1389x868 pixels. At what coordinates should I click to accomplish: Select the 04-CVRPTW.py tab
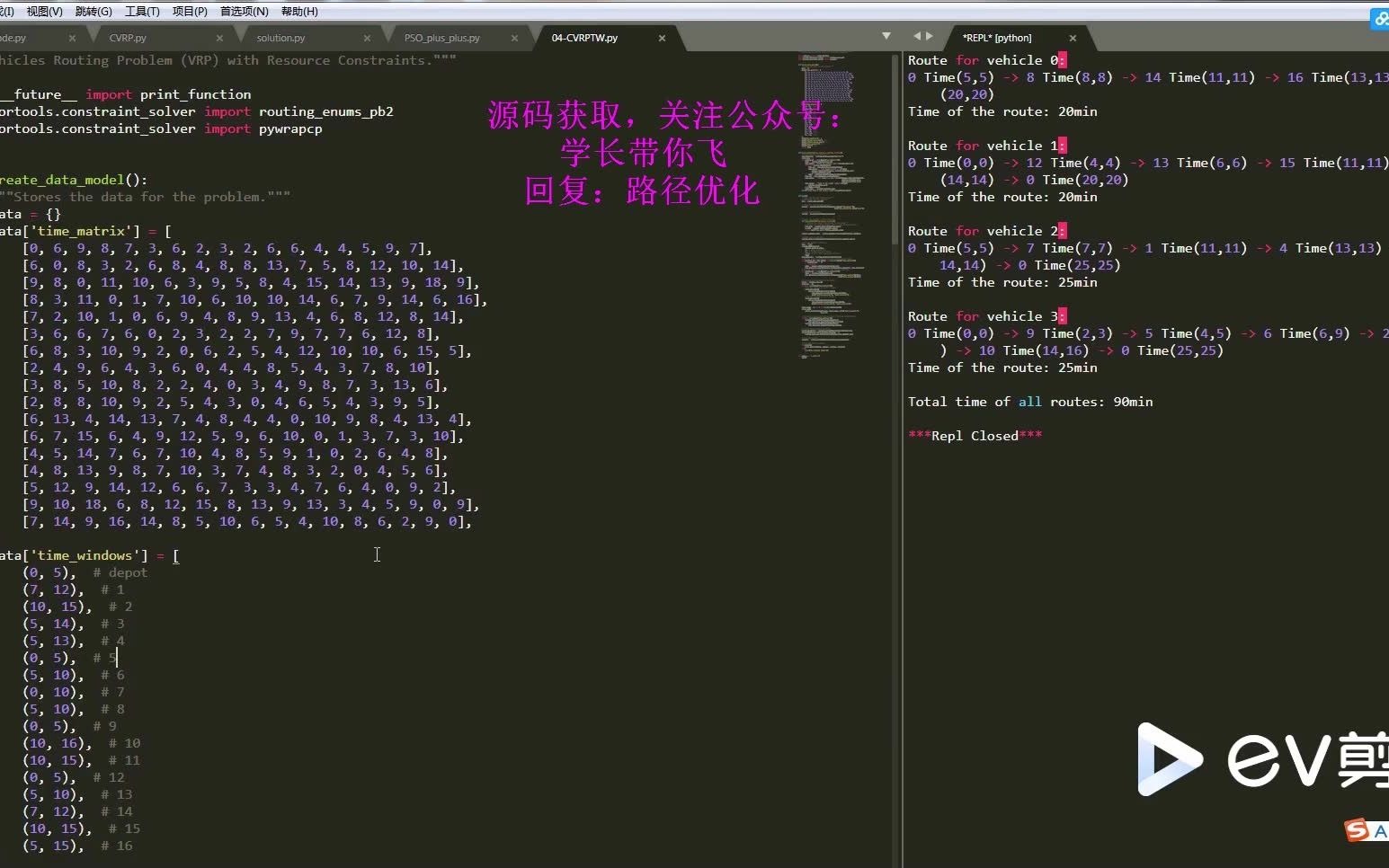coord(584,38)
